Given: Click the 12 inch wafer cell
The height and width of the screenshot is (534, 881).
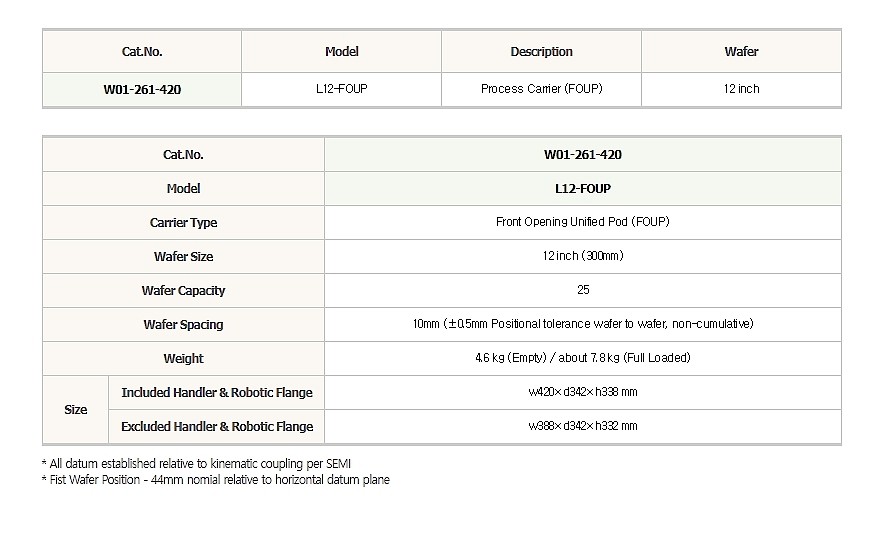Looking at the screenshot, I should coord(741,89).
